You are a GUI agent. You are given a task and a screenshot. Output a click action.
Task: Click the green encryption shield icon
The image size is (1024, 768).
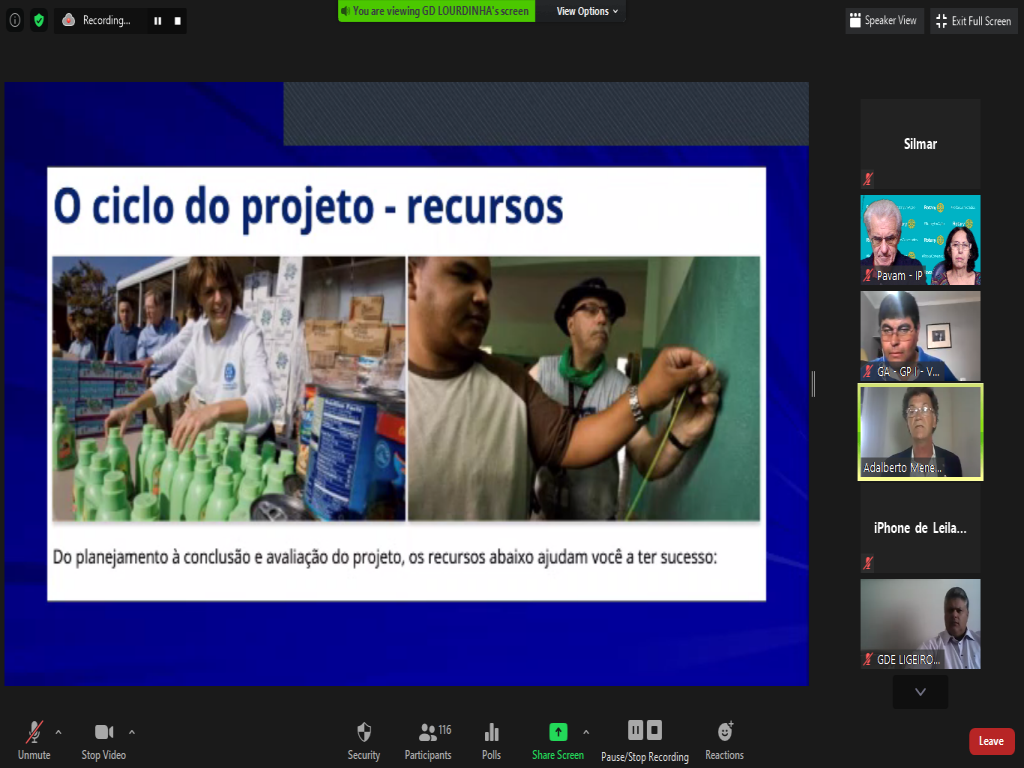click(39, 20)
